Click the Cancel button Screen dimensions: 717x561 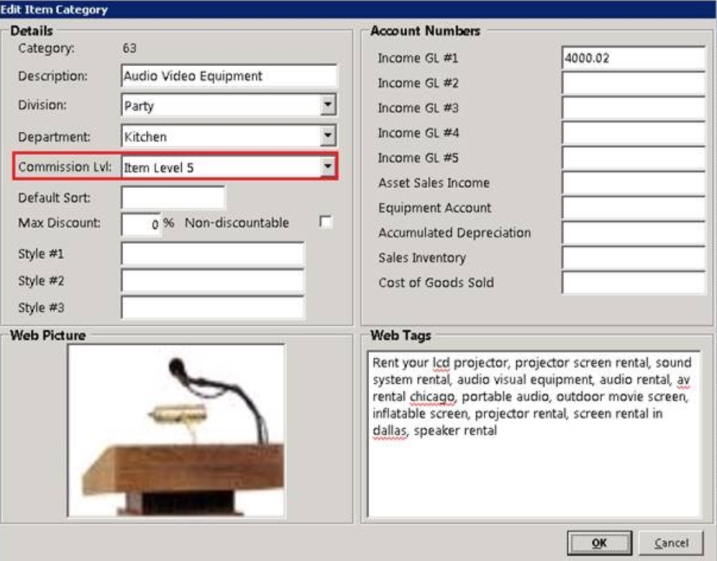point(671,543)
